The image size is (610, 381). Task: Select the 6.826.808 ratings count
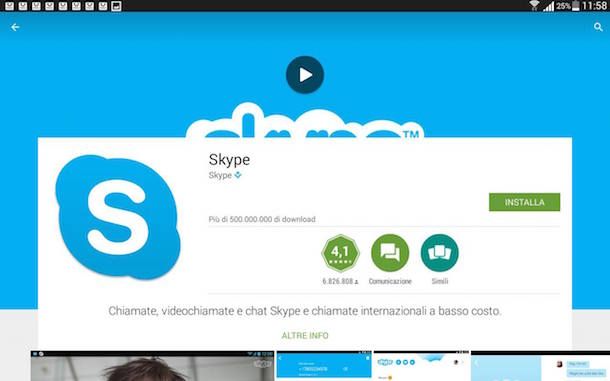point(340,281)
